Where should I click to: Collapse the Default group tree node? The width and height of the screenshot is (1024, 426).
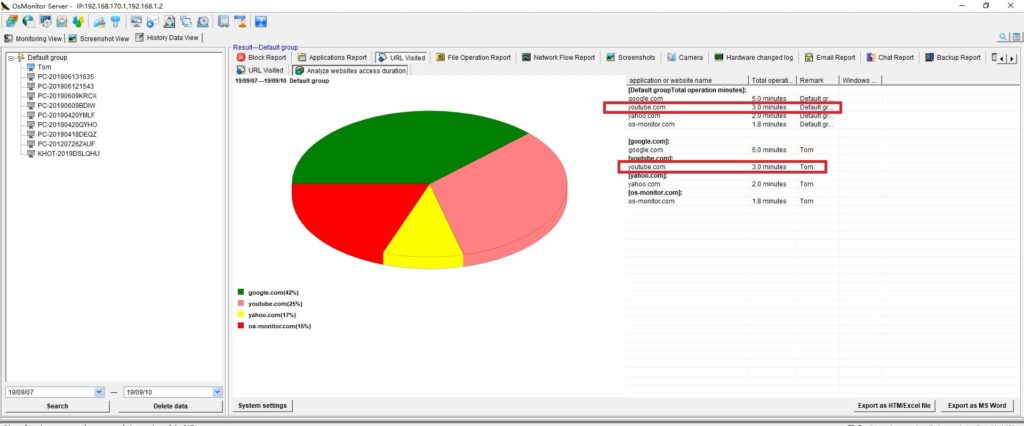pos(11,57)
